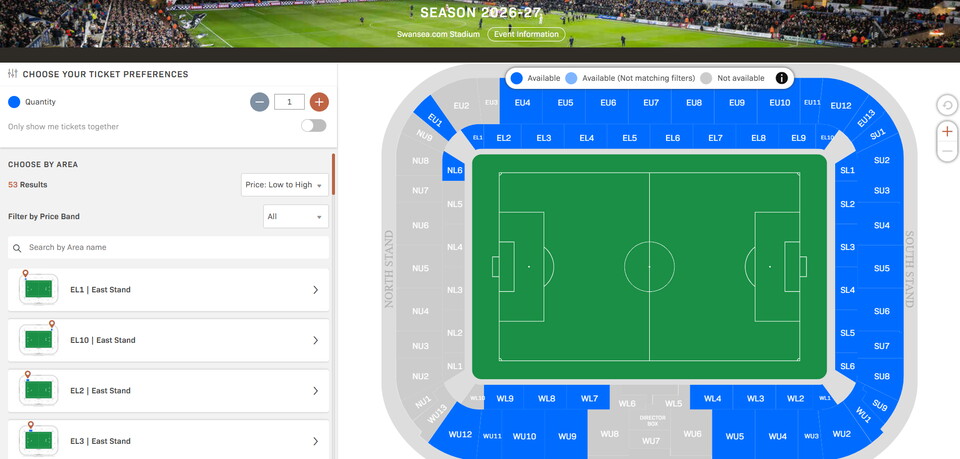Click the map legend info icon
Screen dimensions: 960x459
pos(782,78)
